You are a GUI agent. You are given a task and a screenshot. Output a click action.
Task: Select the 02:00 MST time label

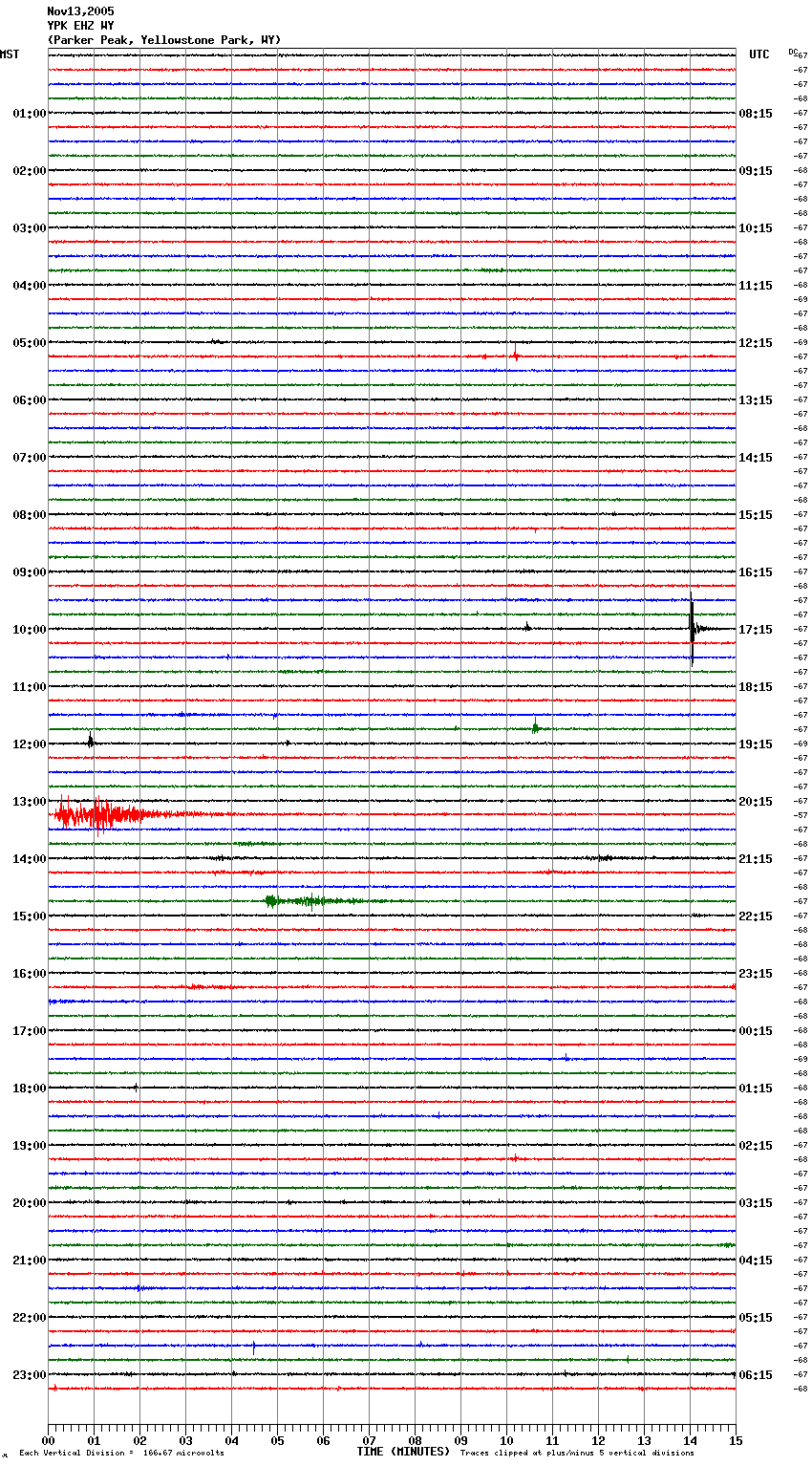pos(30,171)
